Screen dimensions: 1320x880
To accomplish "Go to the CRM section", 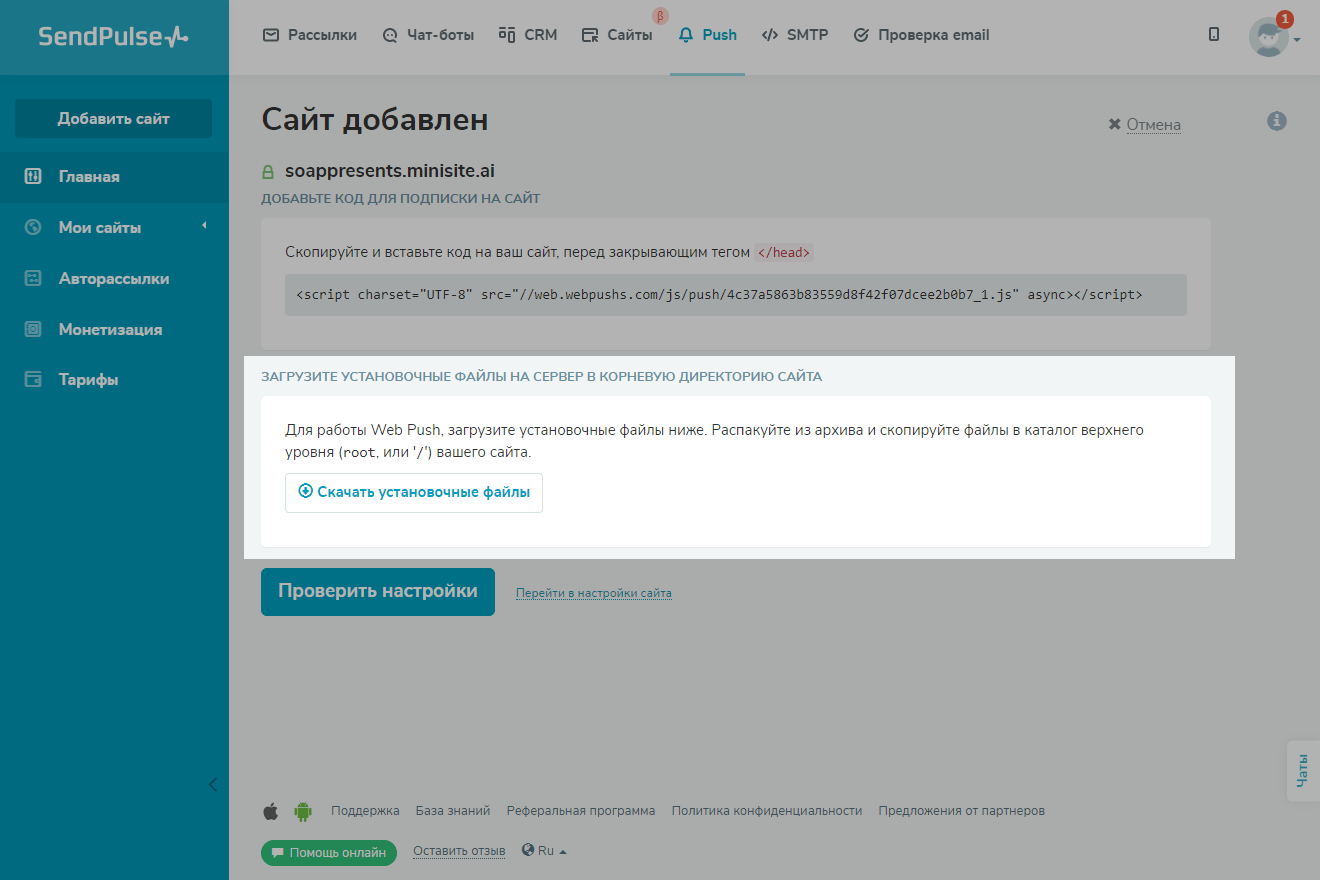I will click(x=528, y=35).
